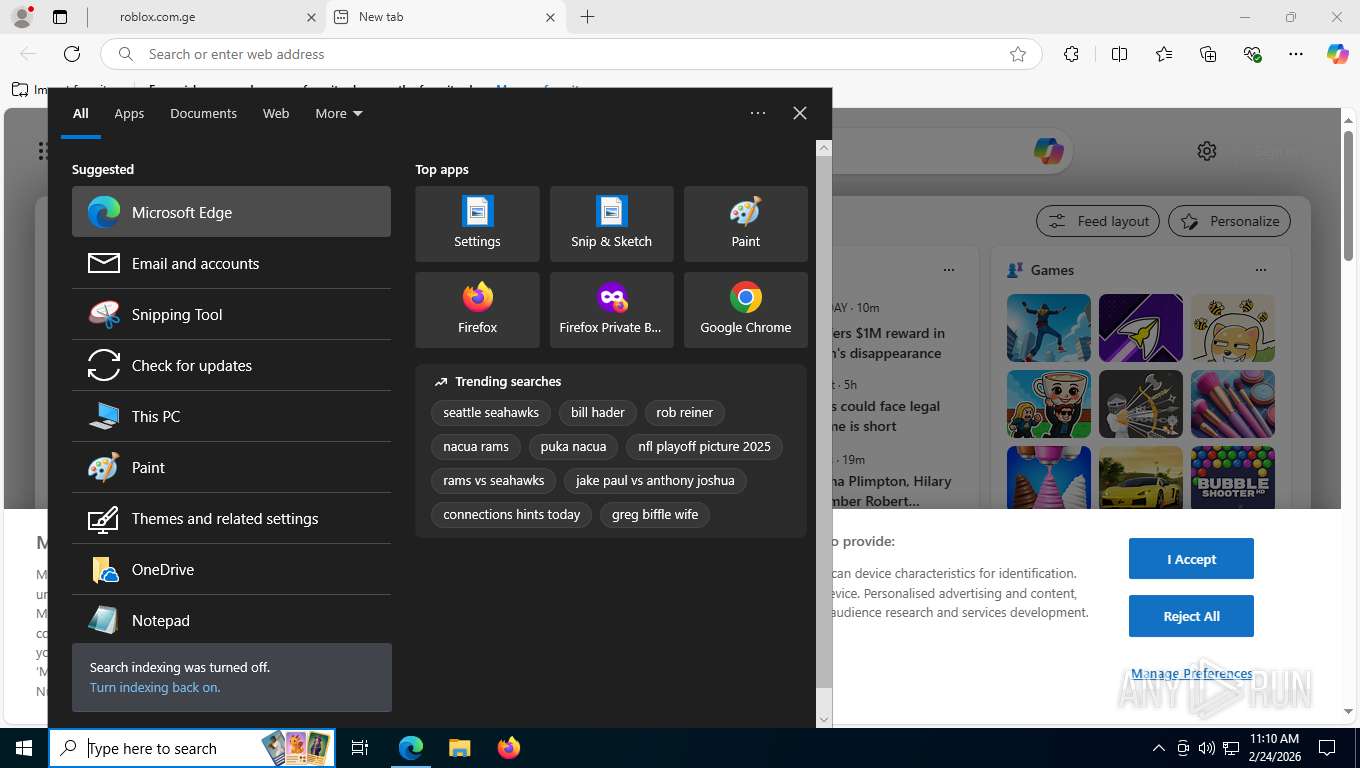
Task: Close the search panel with X
Action: 800,113
